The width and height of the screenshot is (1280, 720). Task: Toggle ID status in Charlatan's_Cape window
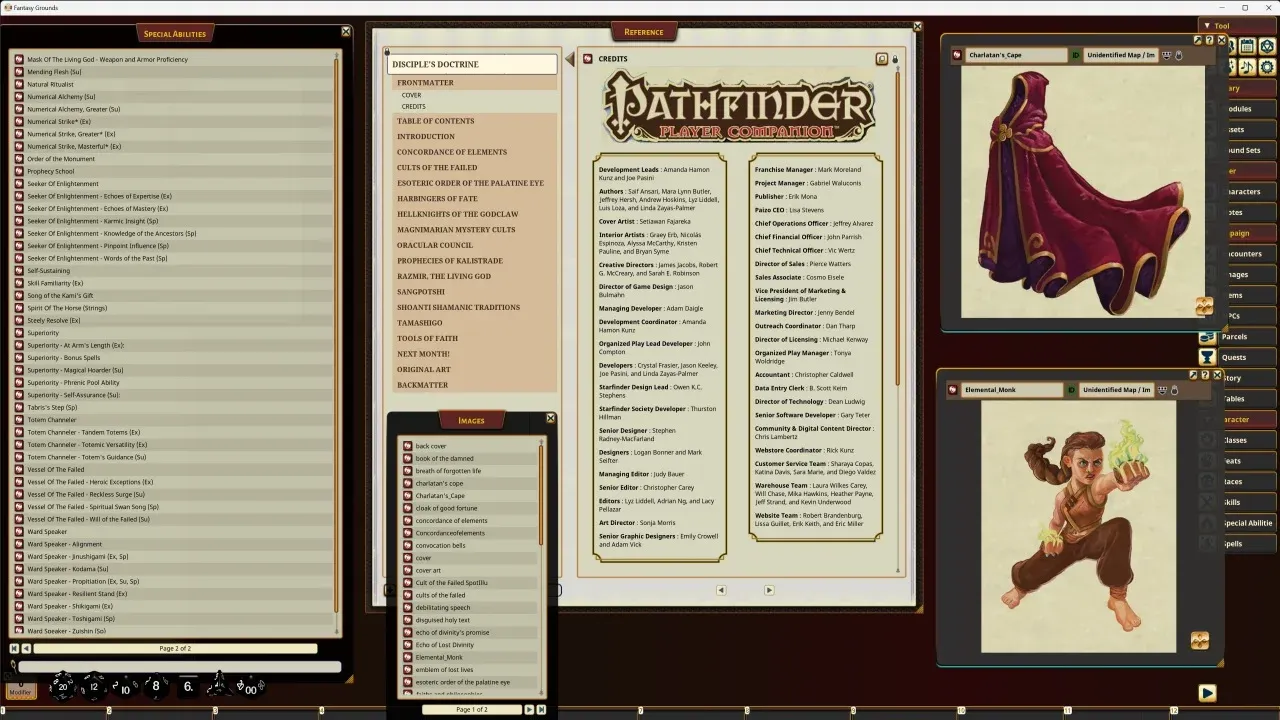pyautogui.click(x=1076, y=55)
